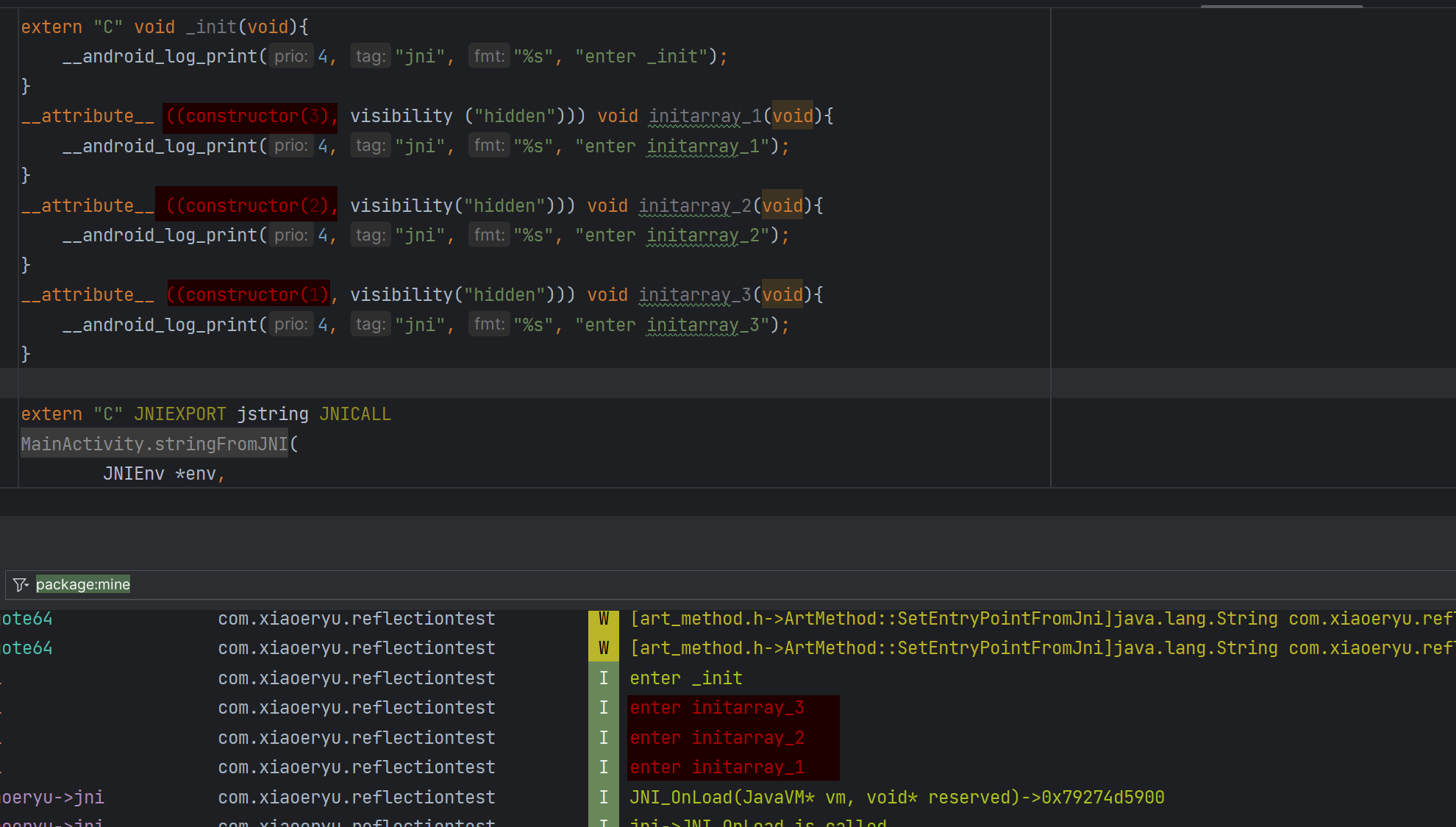Click the highlighted void parameter of initarray_2
Screen dimensions: 1456x827
(x=782, y=206)
